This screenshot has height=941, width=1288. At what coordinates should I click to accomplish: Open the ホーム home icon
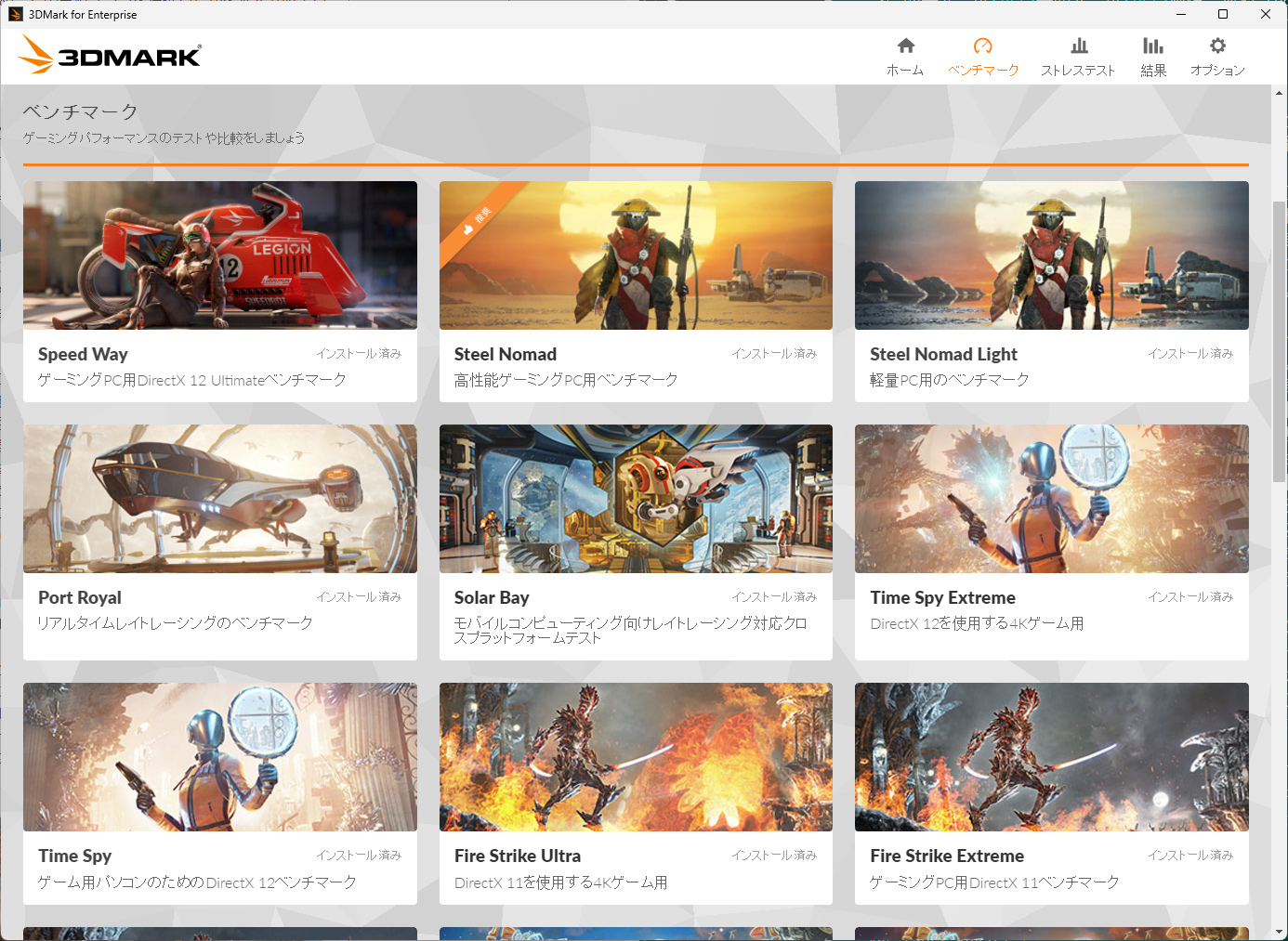coord(905,46)
